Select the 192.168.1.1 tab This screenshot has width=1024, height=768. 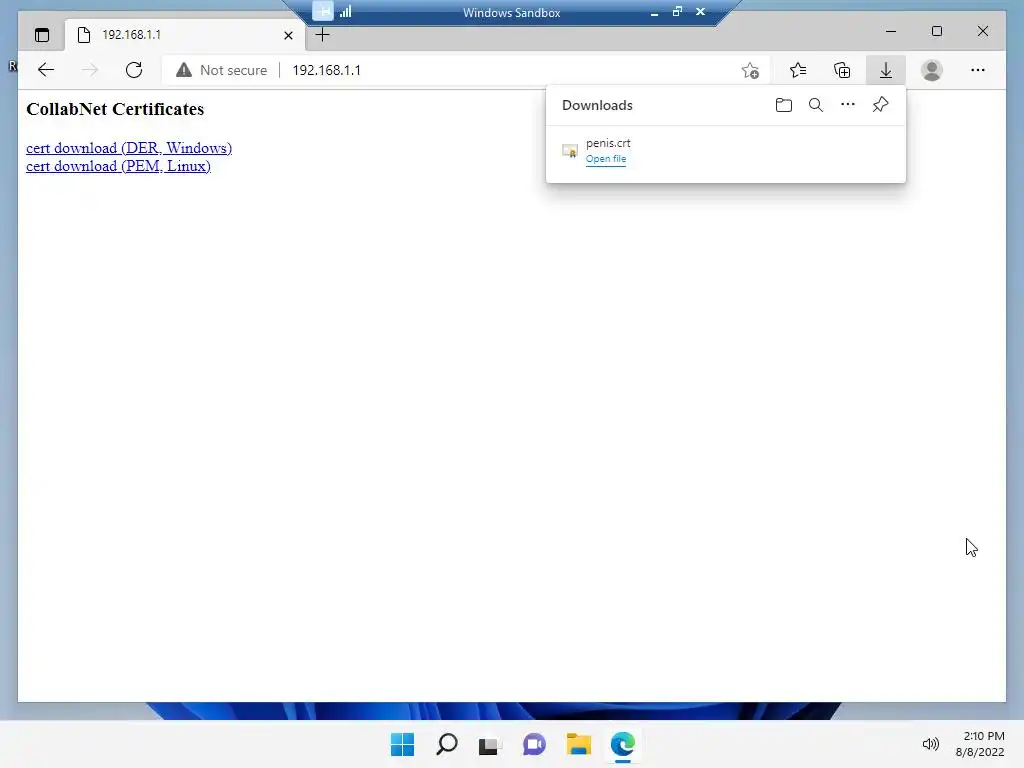coord(185,35)
